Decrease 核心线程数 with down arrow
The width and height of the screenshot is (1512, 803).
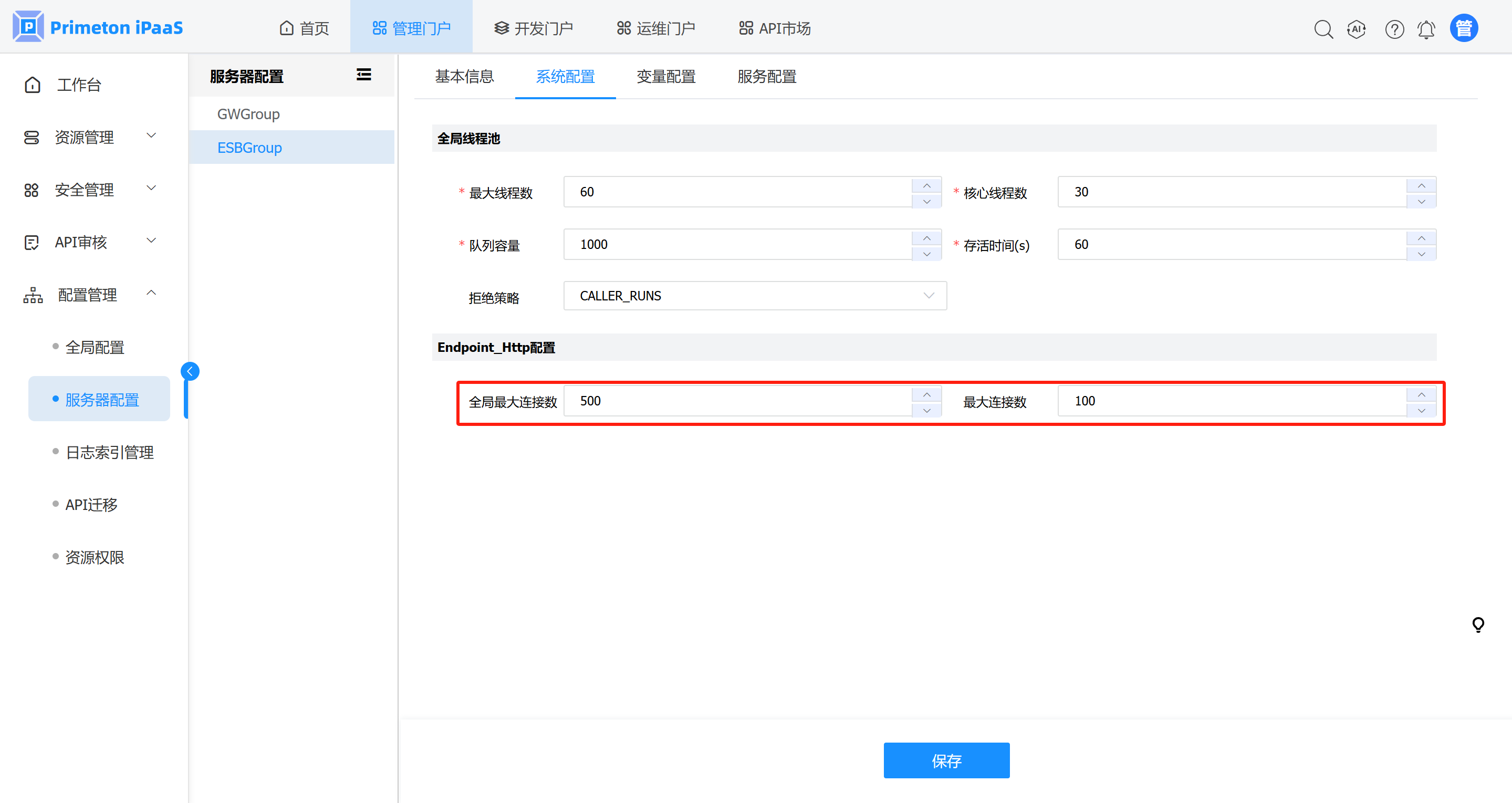click(1421, 201)
